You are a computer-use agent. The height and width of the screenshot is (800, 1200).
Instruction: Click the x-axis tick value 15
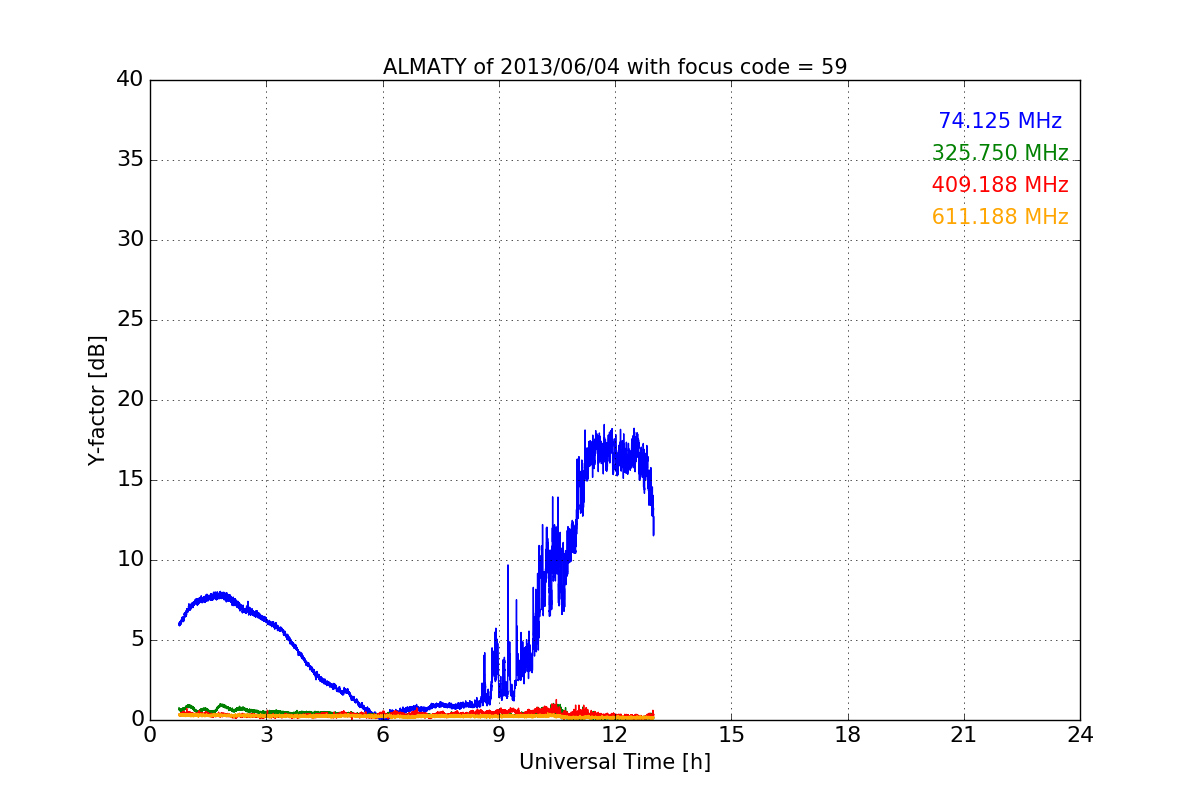point(731,735)
